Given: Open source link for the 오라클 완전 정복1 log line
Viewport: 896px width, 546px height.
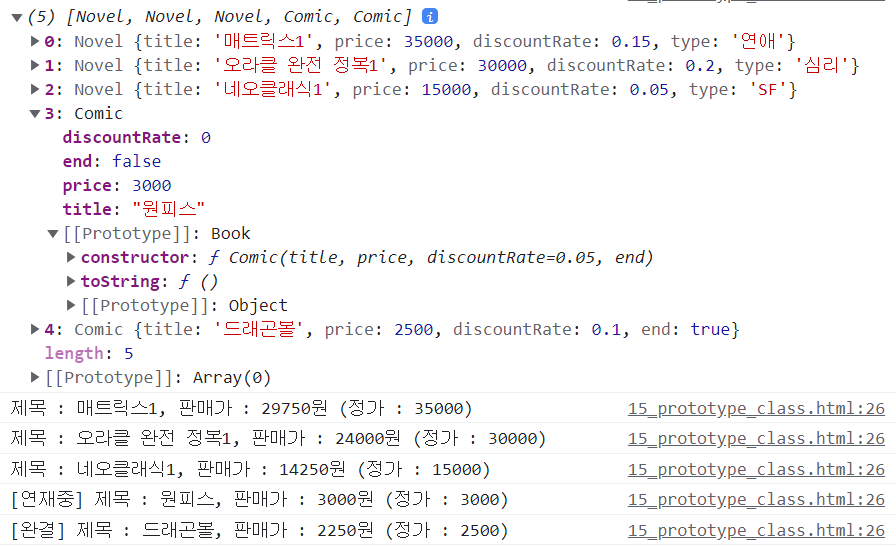Looking at the screenshot, I should pos(756,438).
